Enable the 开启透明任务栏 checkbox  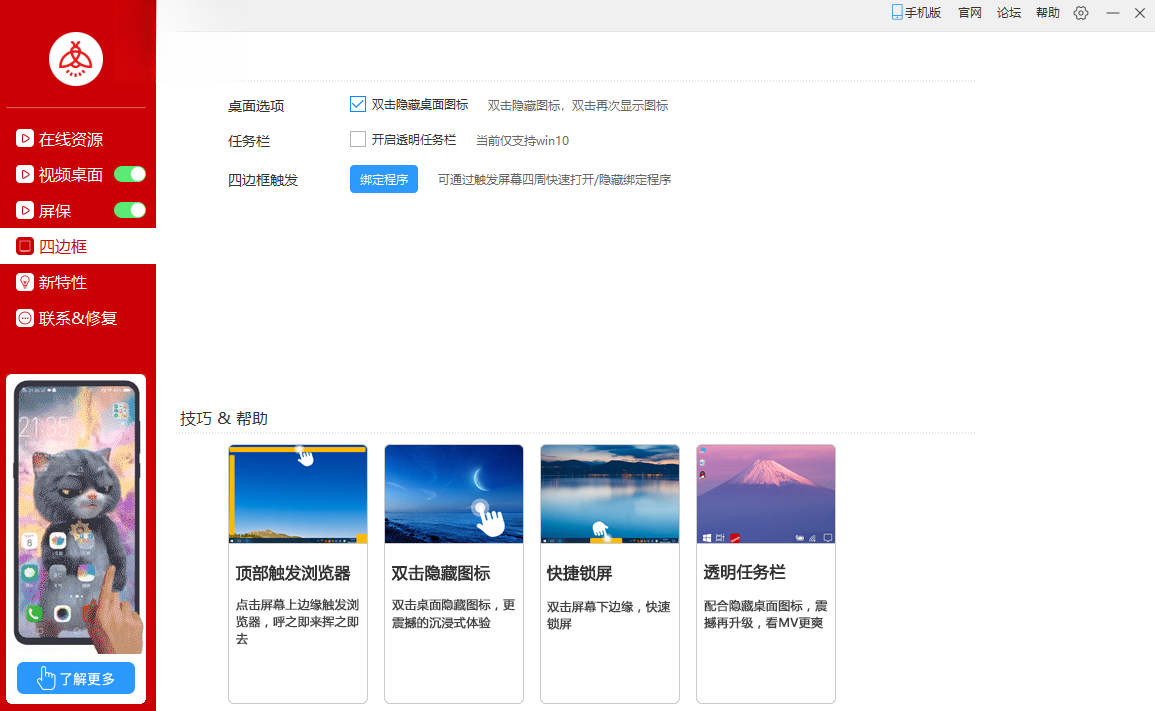pyautogui.click(x=358, y=139)
